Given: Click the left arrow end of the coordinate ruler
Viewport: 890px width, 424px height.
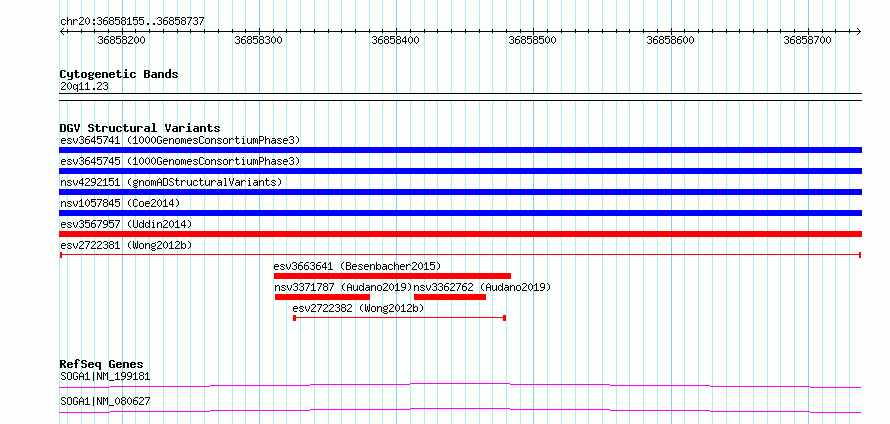Looking at the screenshot, I should (62, 31).
